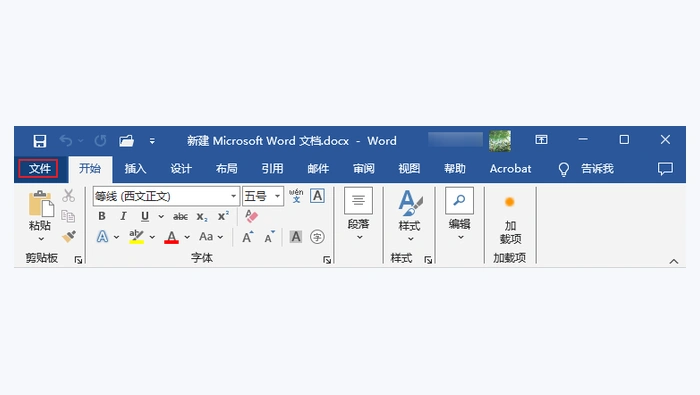The width and height of the screenshot is (700, 395).
Task: Open the Text Effects dropdown arrow
Action: click(117, 237)
